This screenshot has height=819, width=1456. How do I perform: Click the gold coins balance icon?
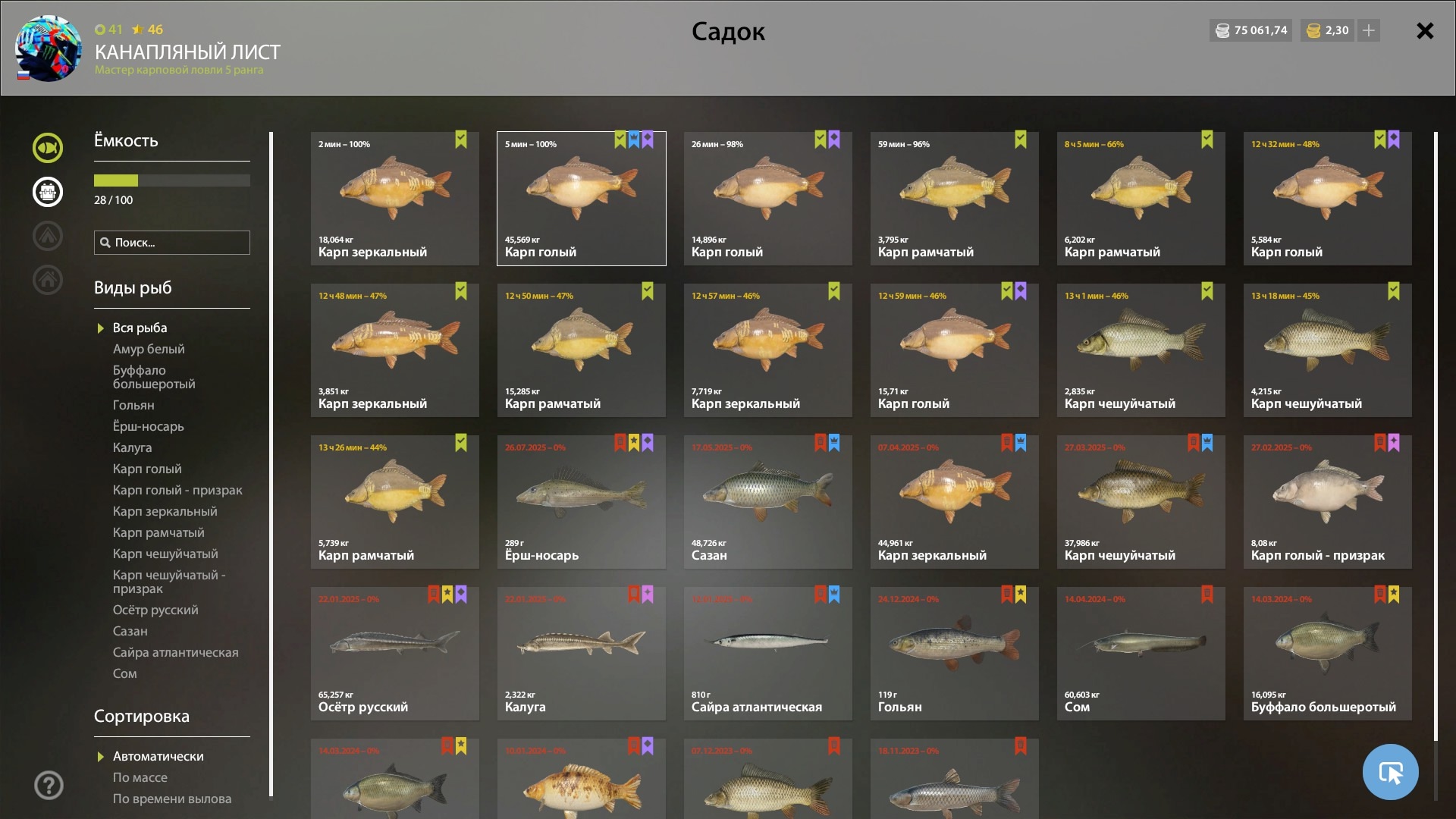[x=1313, y=30]
